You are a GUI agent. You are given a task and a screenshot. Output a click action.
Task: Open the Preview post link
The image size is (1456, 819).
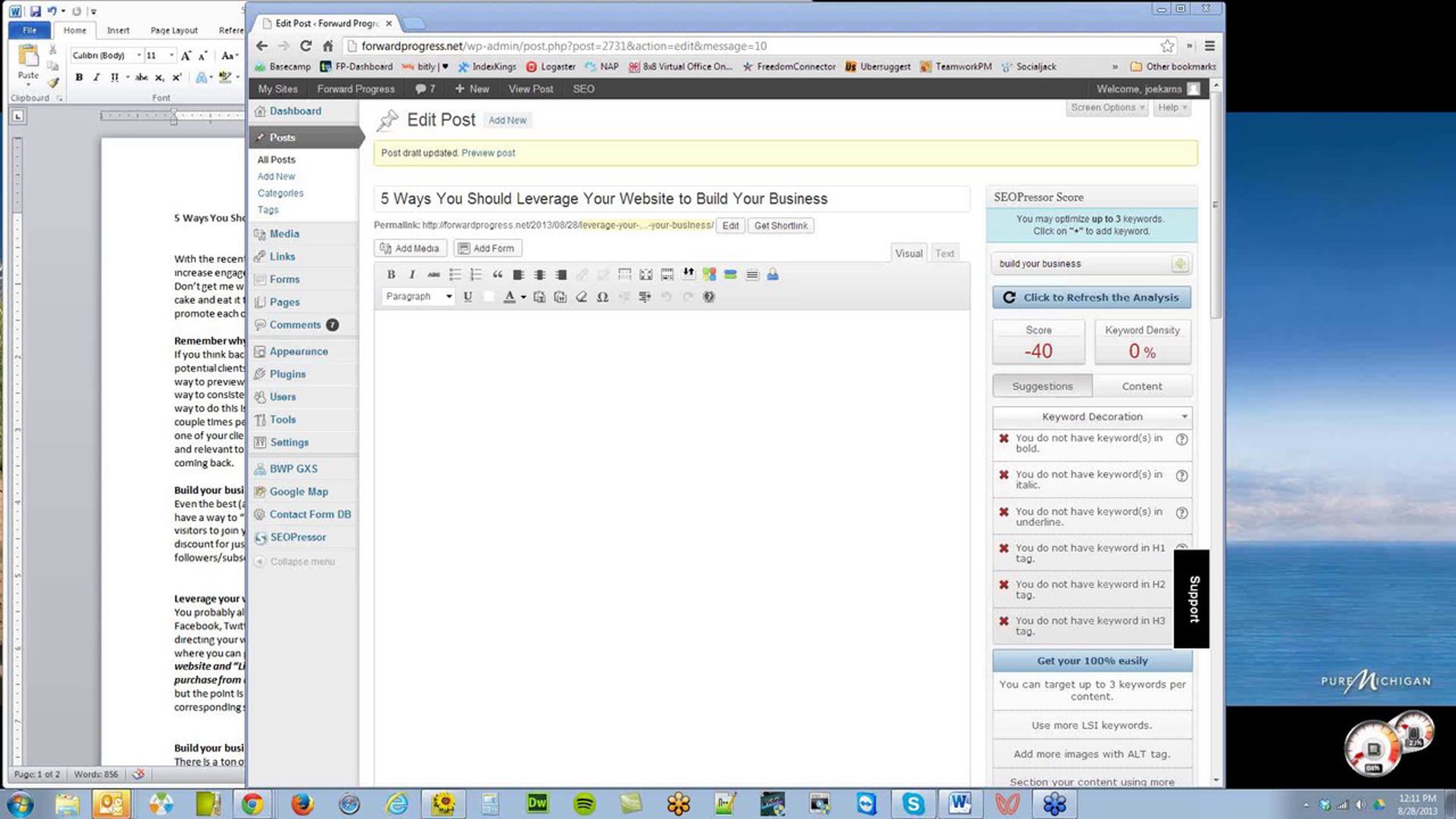point(488,153)
